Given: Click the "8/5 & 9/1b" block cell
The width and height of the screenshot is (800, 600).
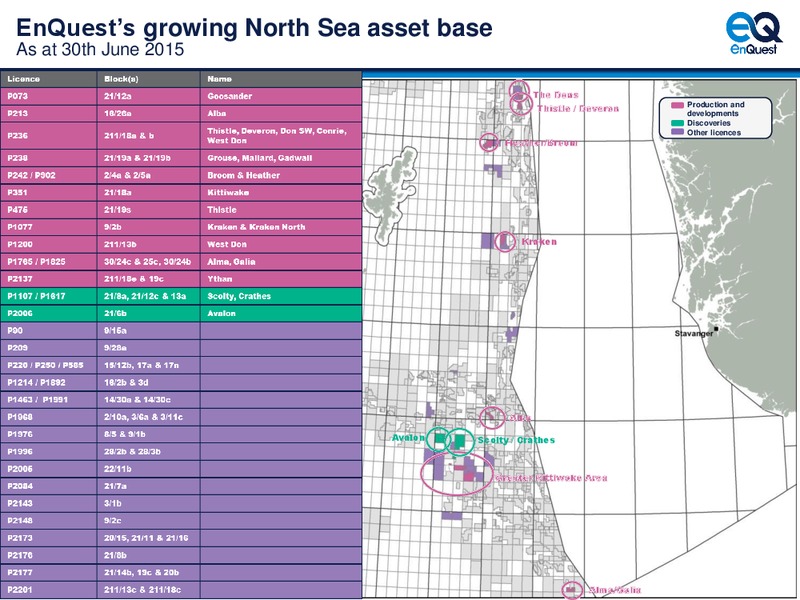Looking at the screenshot, I should (x=148, y=434).
